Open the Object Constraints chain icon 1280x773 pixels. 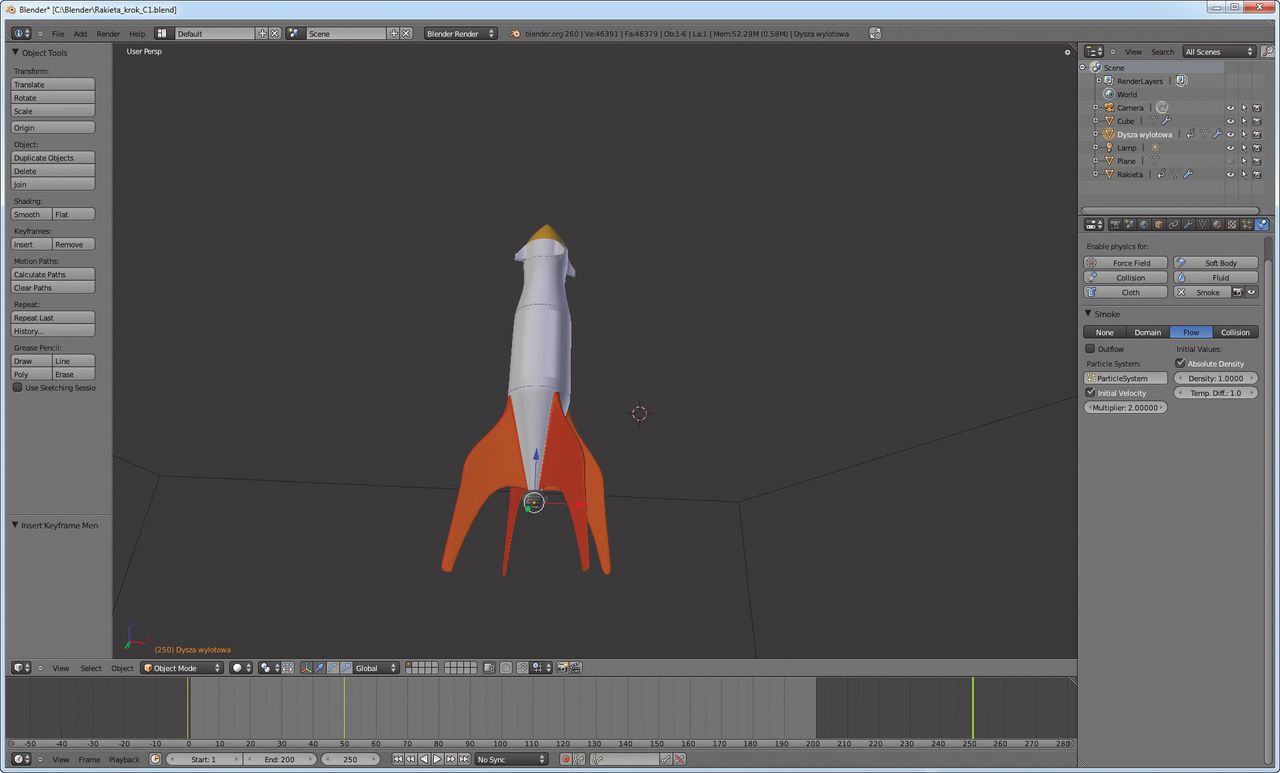[x=1173, y=224]
